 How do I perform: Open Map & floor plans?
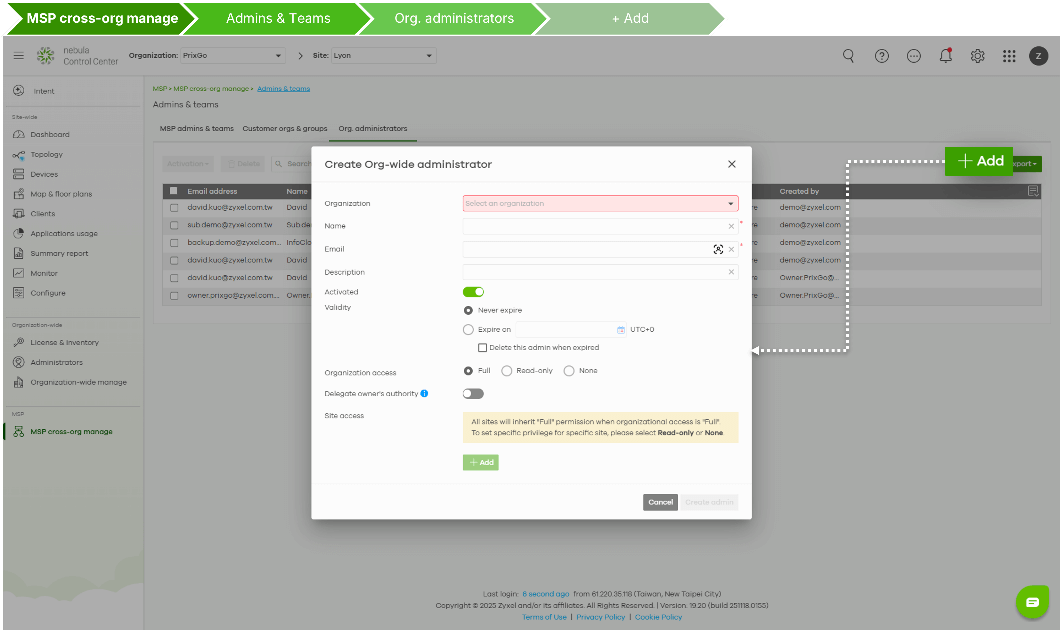(x=60, y=193)
